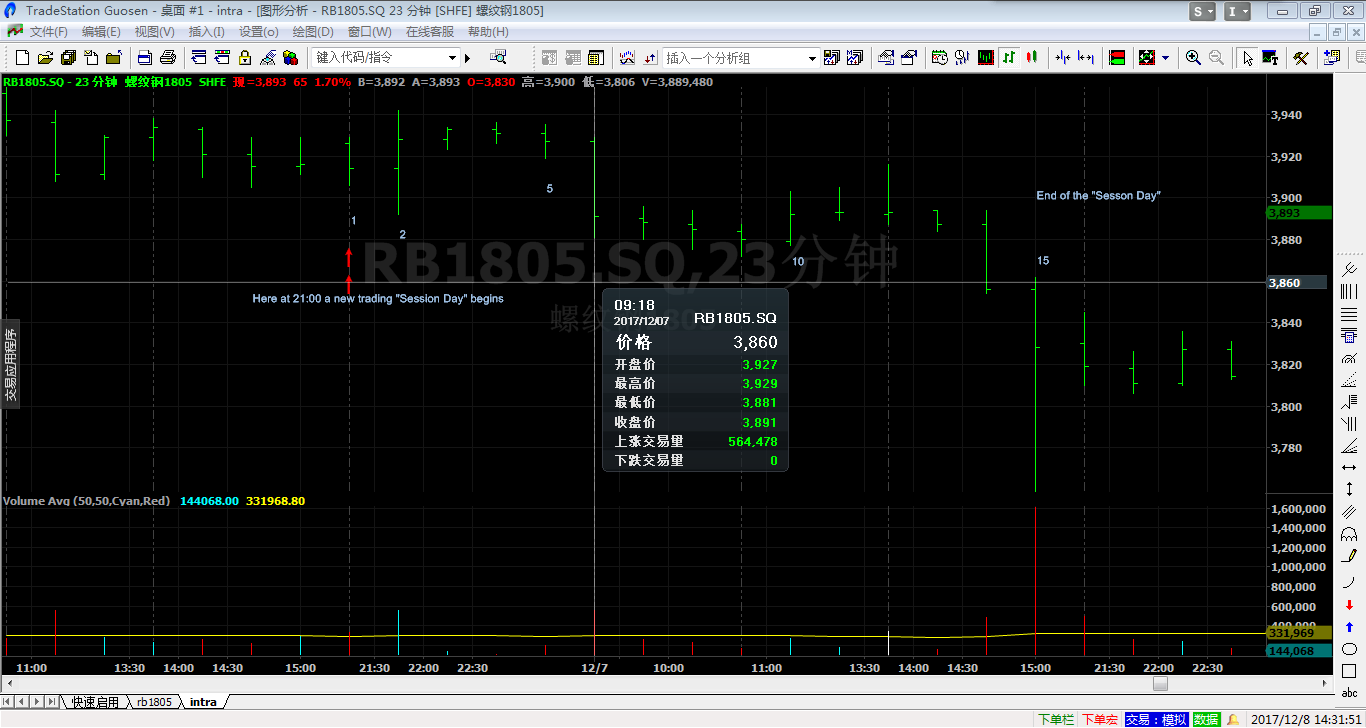Click the Save all windows icon
The width and height of the screenshot is (1366, 728).
(x=68, y=58)
